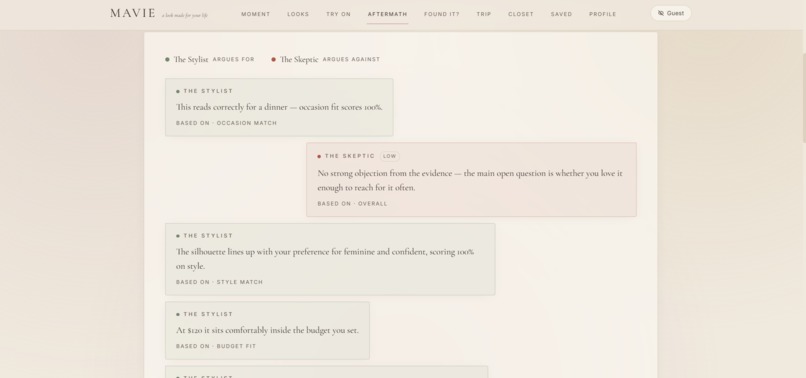Click 'The Stylist' legend label
The height and width of the screenshot is (378, 806).
pyautogui.click(x=191, y=60)
